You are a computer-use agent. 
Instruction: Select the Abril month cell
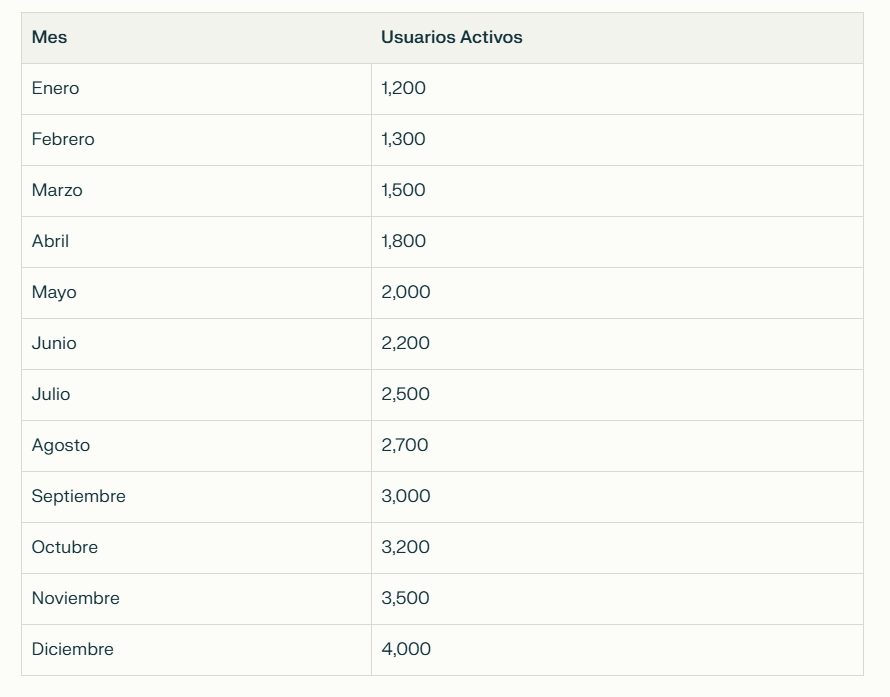pos(196,242)
